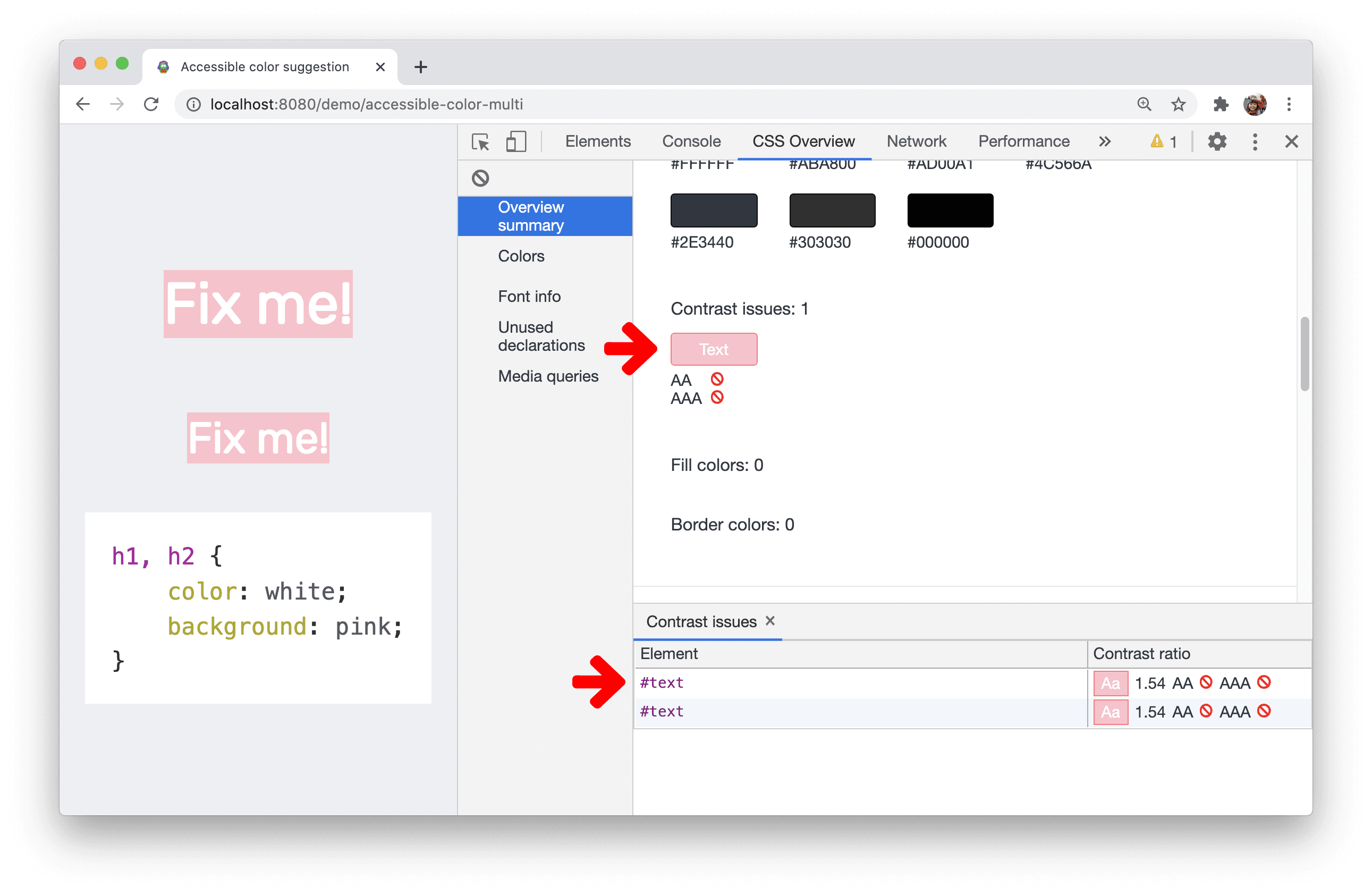Select the Media queries sidebar item
1372x894 pixels.
click(x=547, y=376)
